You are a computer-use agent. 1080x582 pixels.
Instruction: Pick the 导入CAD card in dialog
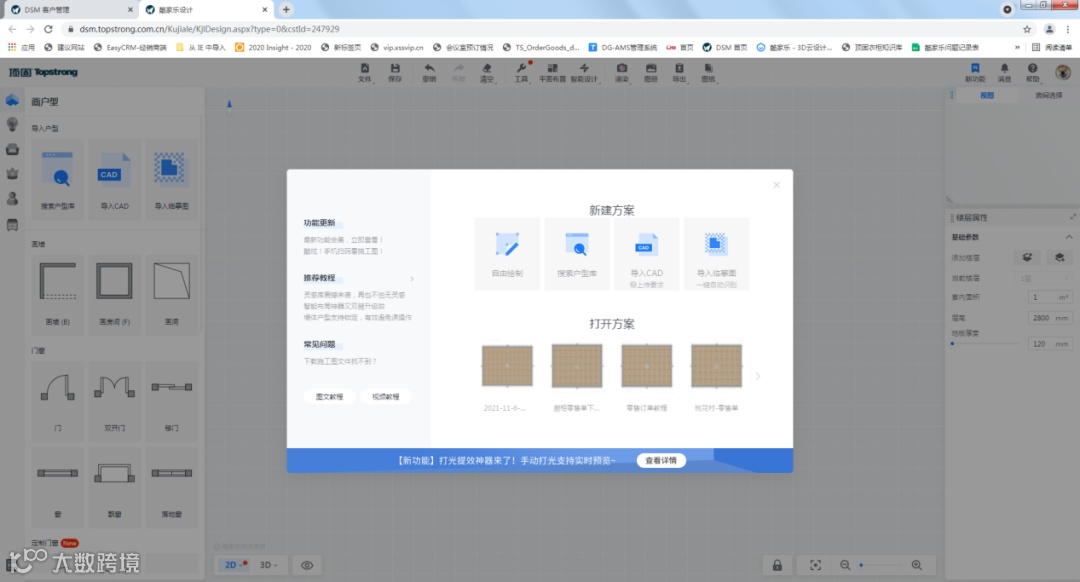(x=647, y=254)
